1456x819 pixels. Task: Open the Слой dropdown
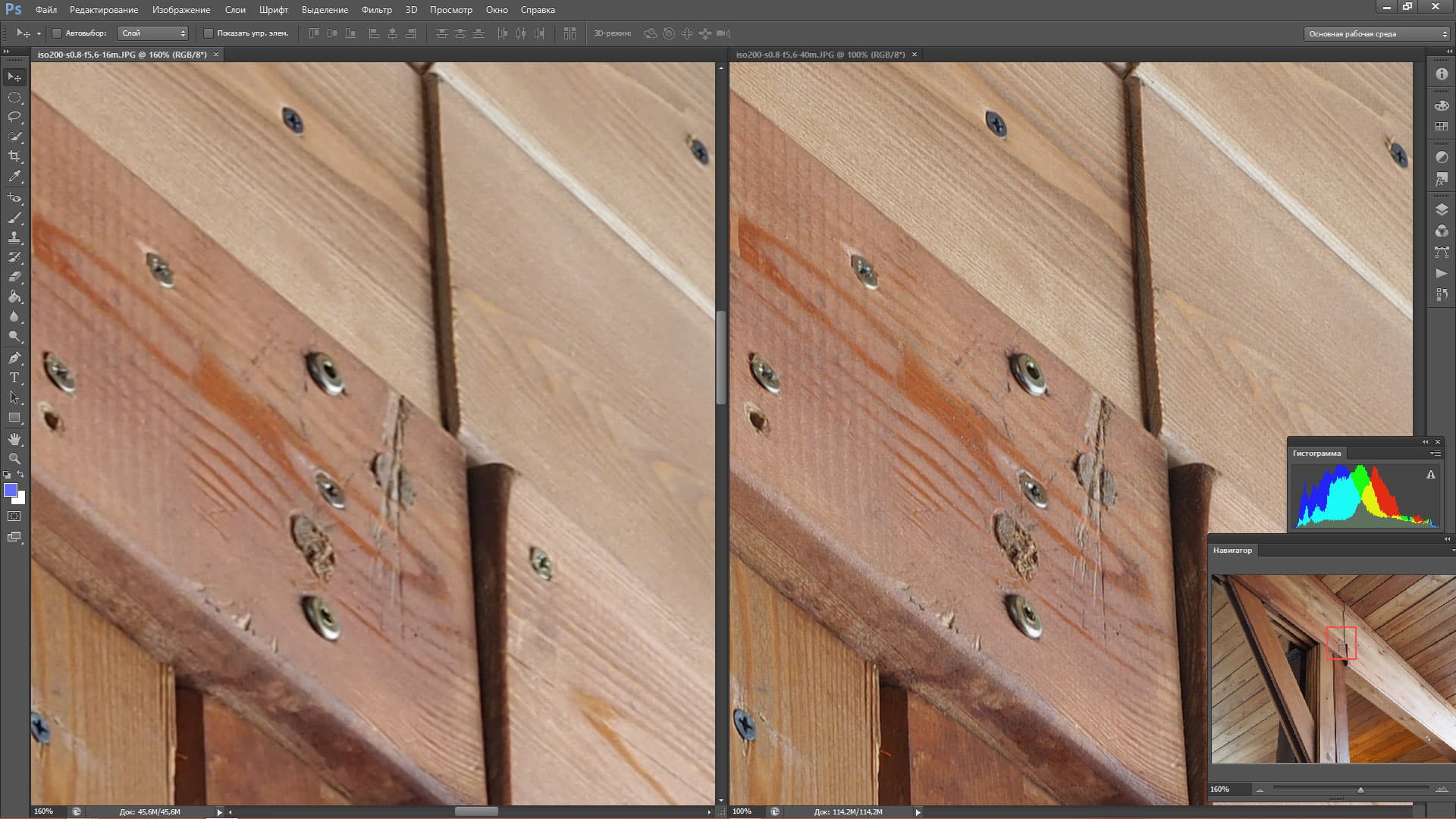[153, 33]
